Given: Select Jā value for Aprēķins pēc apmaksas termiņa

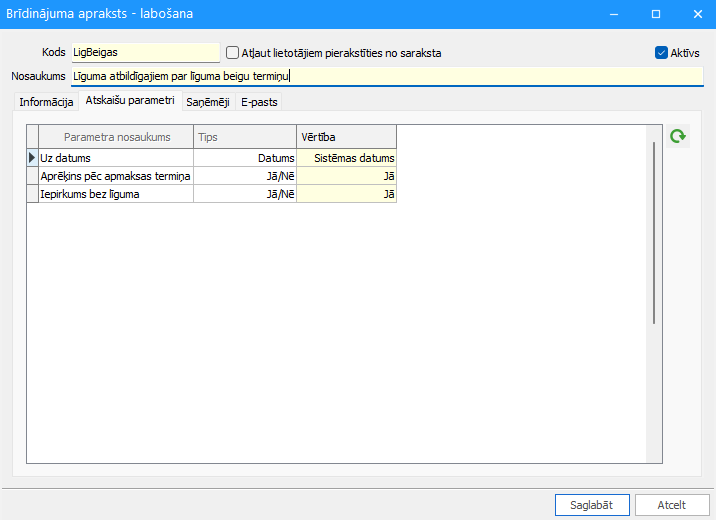Looking at the screenshot, I should pyautogui.click(x=347, y=176).
